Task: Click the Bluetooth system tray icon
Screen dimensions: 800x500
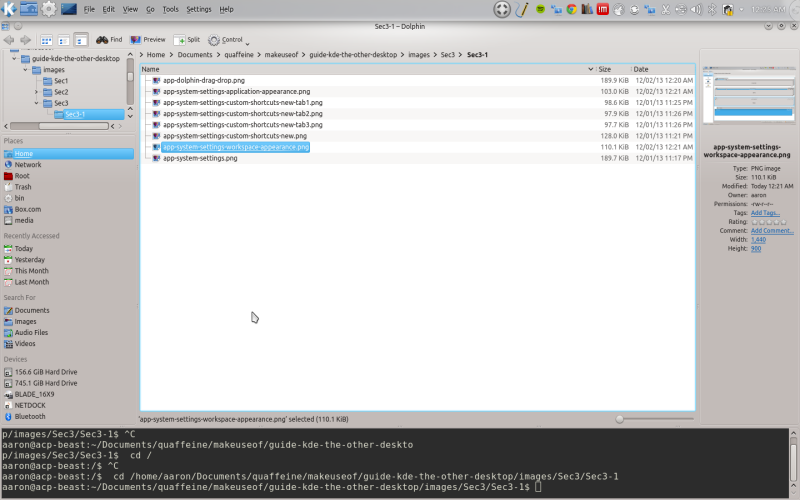Action: (712, 9)
